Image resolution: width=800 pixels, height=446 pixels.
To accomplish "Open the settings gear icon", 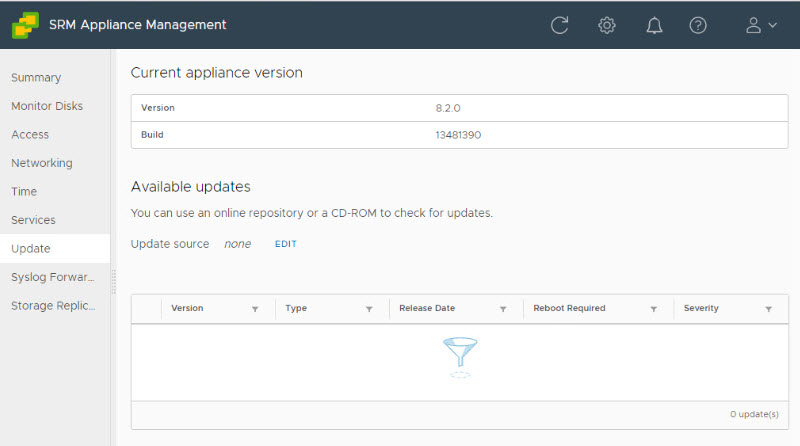I will [607, 25].
